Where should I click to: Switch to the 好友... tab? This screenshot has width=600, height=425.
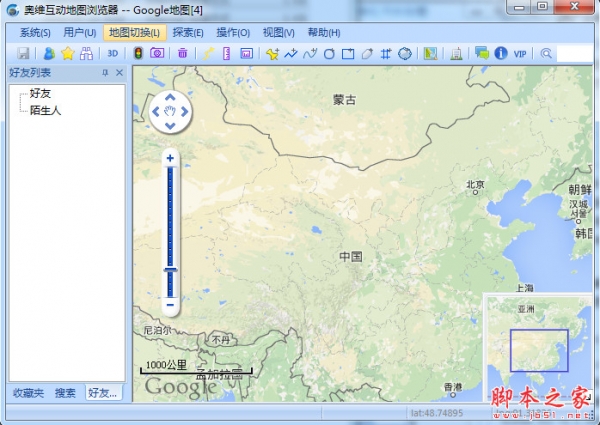coord(103,393)
